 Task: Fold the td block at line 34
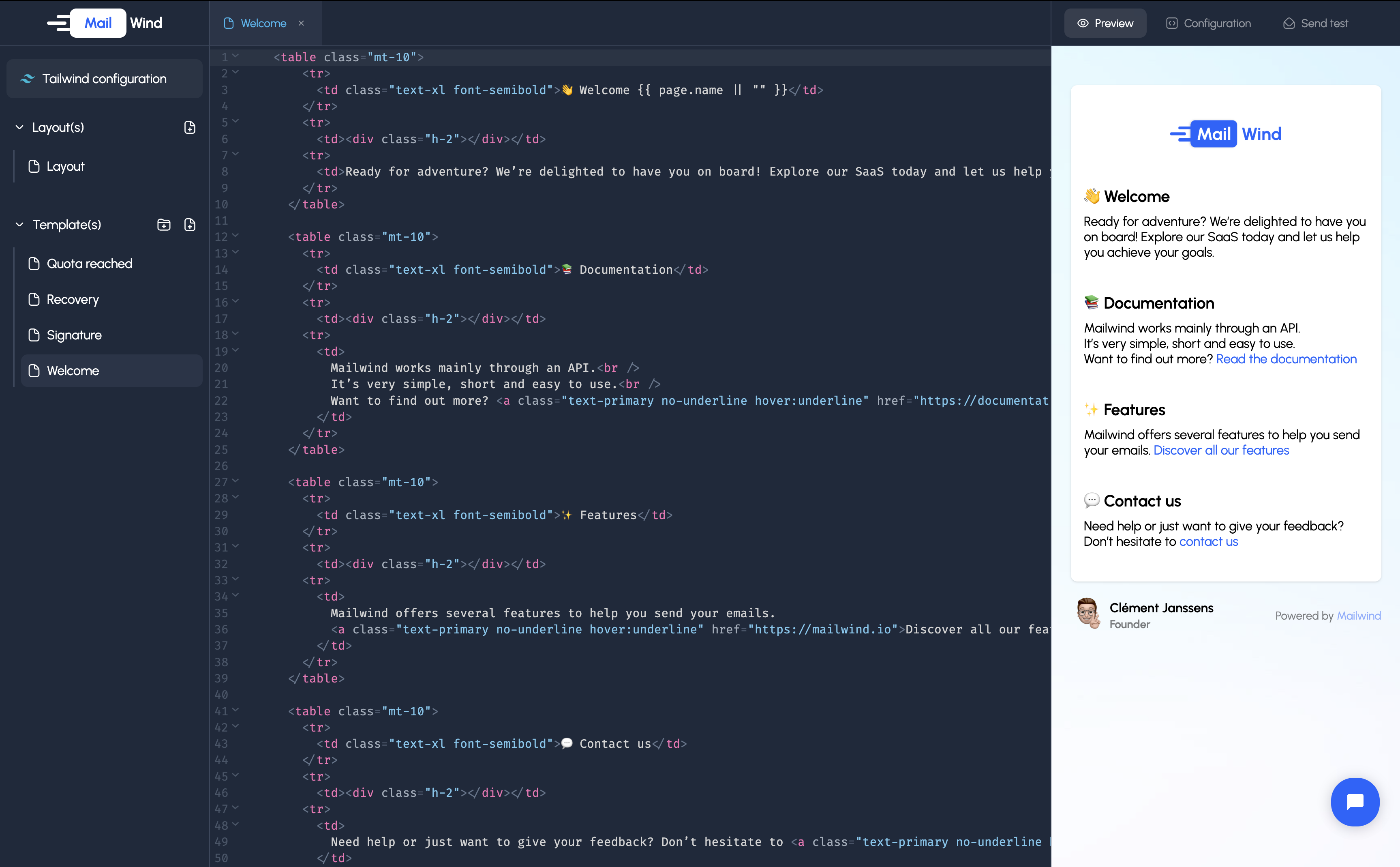point(235,595)
